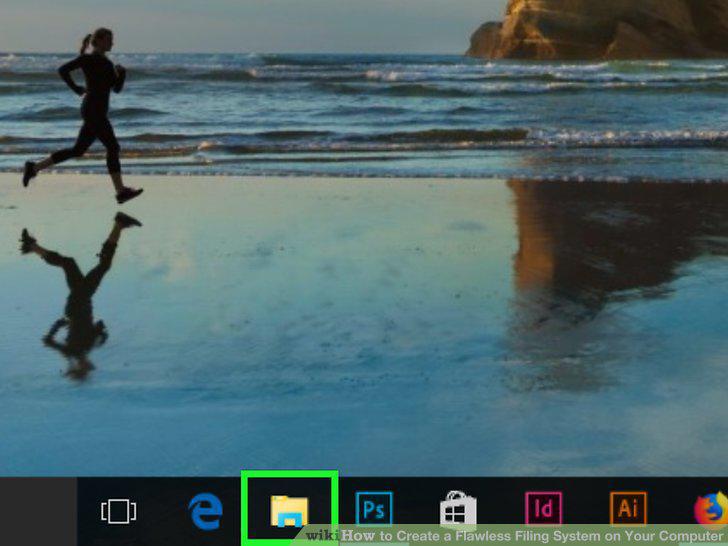Open Task View from the taskbar
Screen dimensions: 728x546
119,511
